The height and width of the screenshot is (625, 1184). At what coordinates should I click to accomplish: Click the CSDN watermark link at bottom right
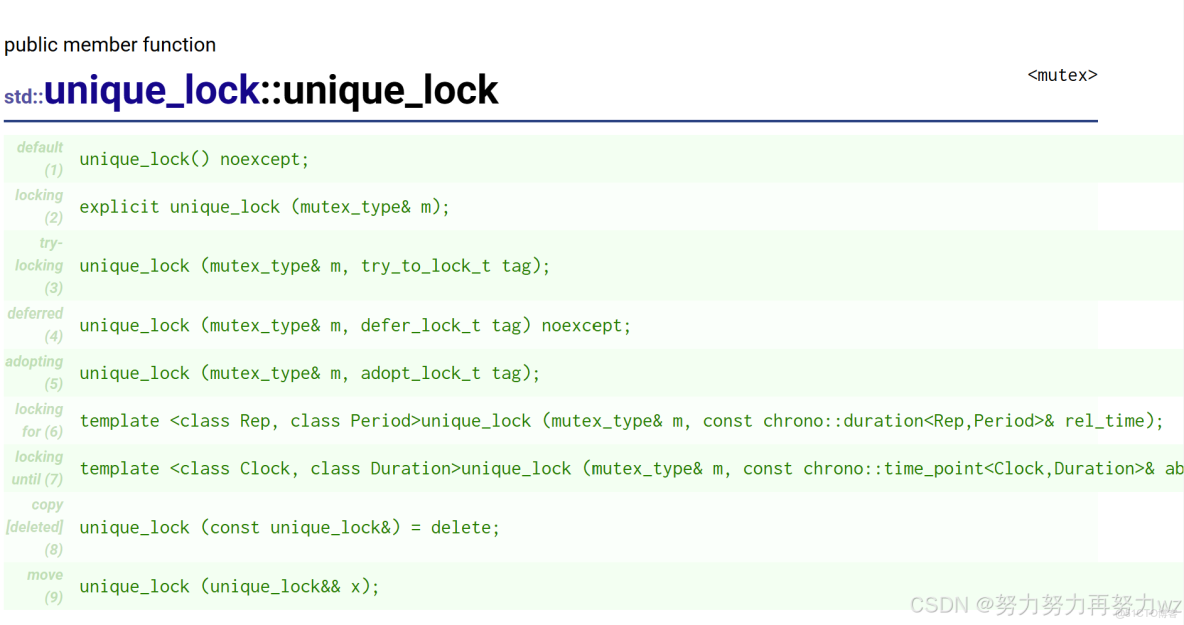point(1039,604)
